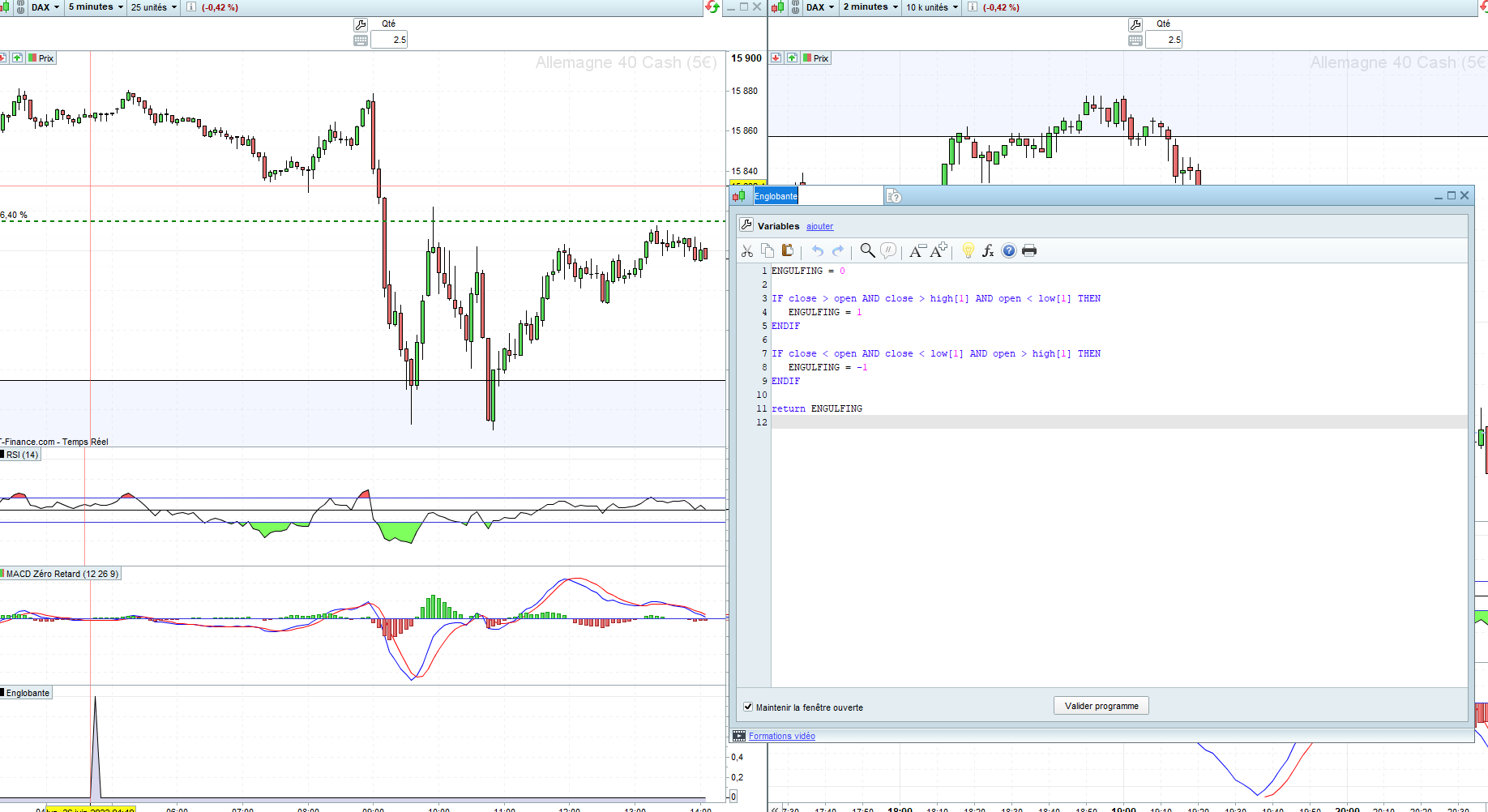
Task: Click the candlestick icon in the Englobante editor title
Action: pyautogui.click(x=739, y=196)
